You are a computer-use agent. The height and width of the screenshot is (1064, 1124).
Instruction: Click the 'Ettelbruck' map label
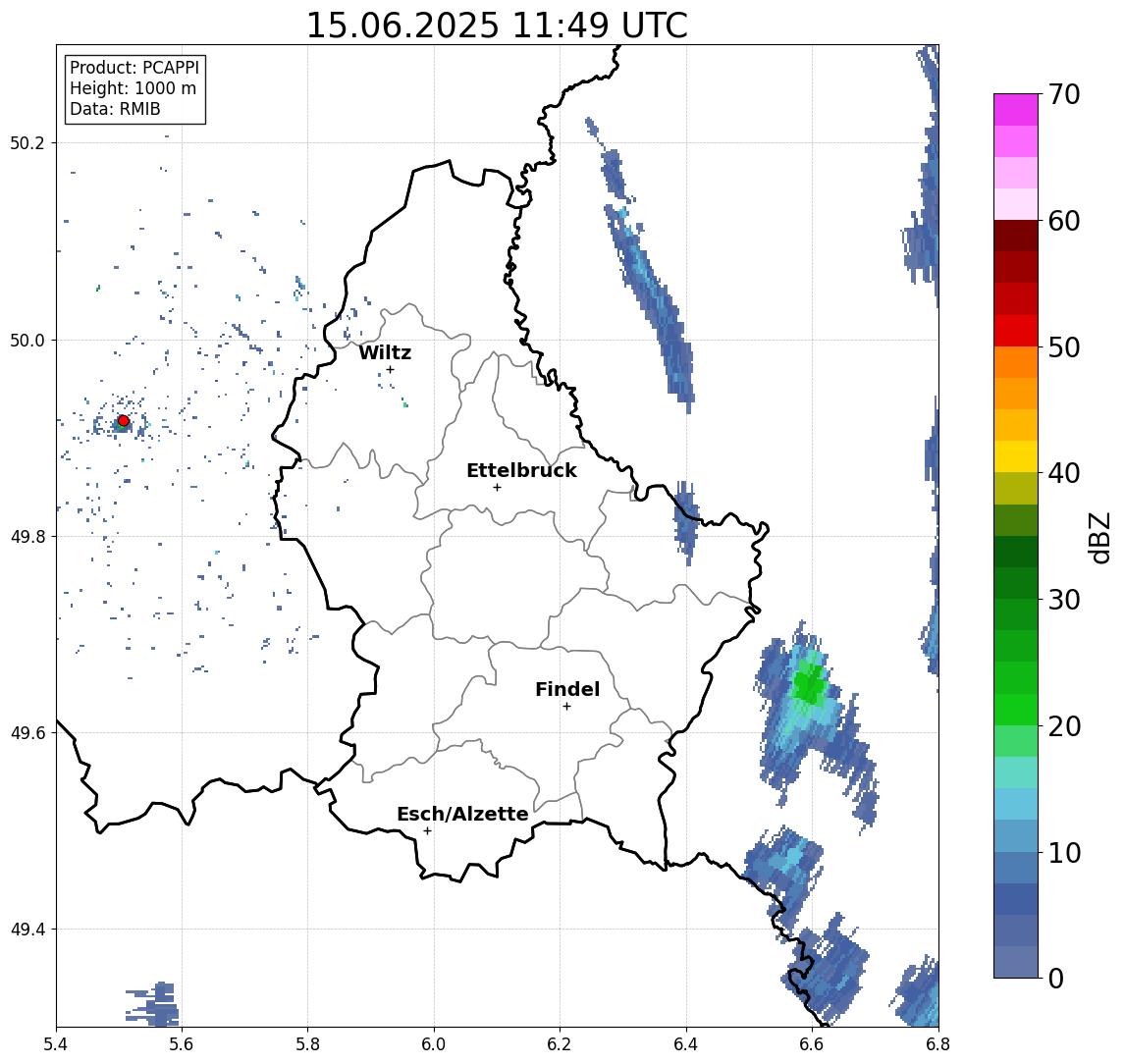pos(521,470)
